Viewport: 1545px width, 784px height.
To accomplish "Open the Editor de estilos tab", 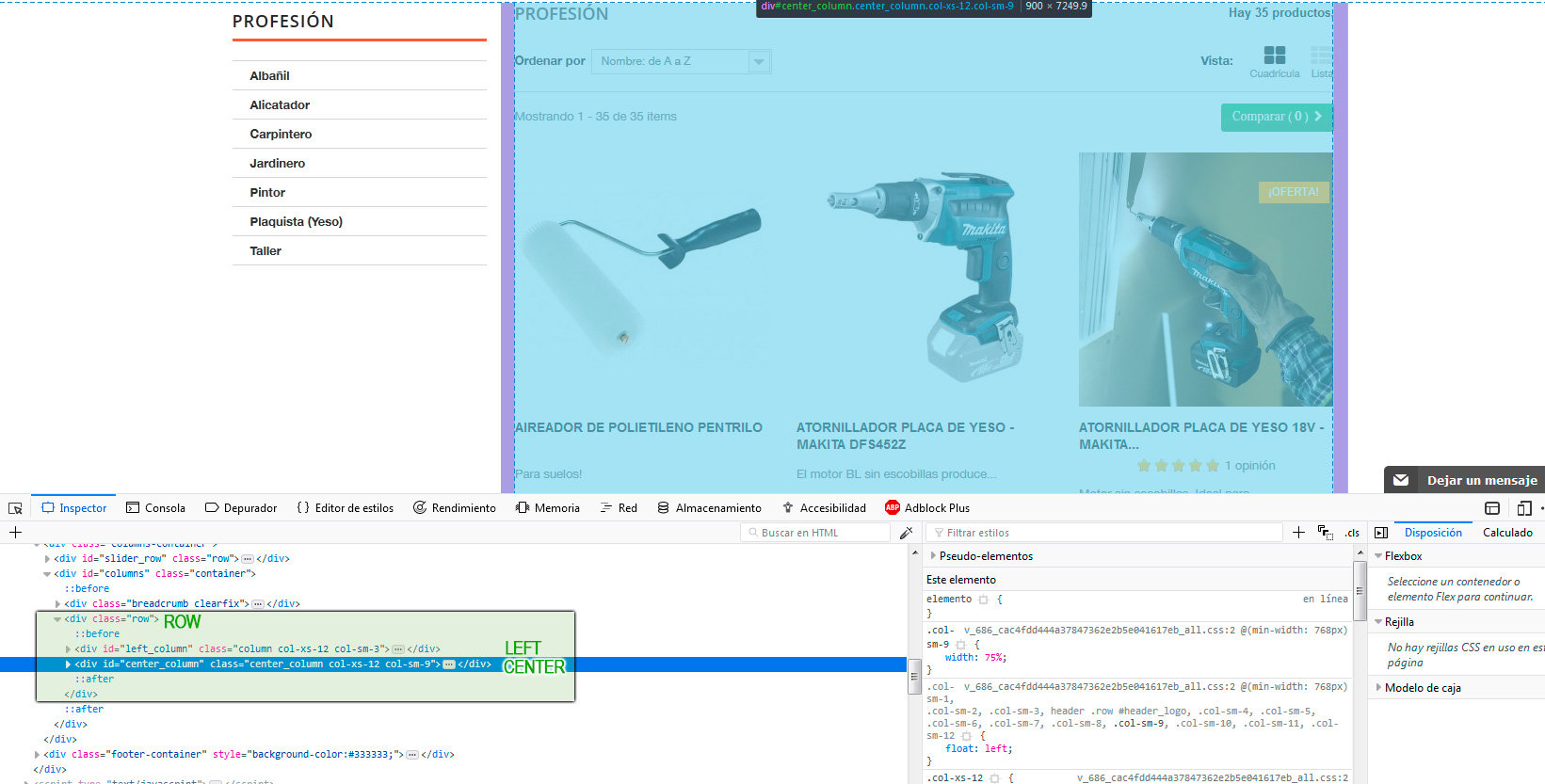I will [346, 508].
